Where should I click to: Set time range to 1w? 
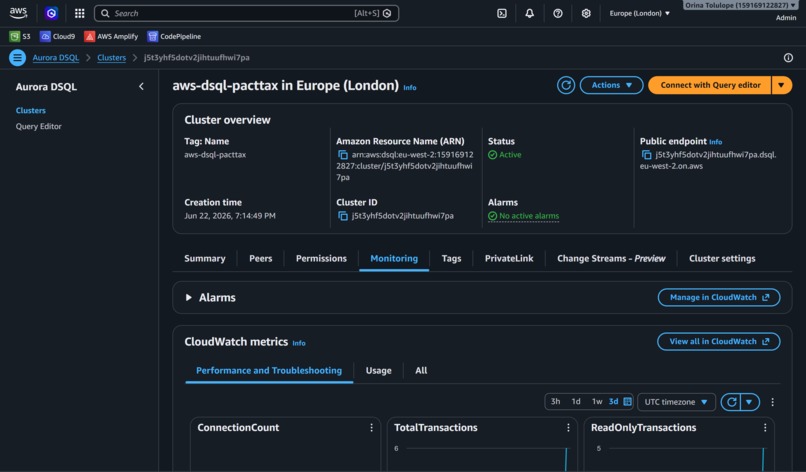(597, 402)
